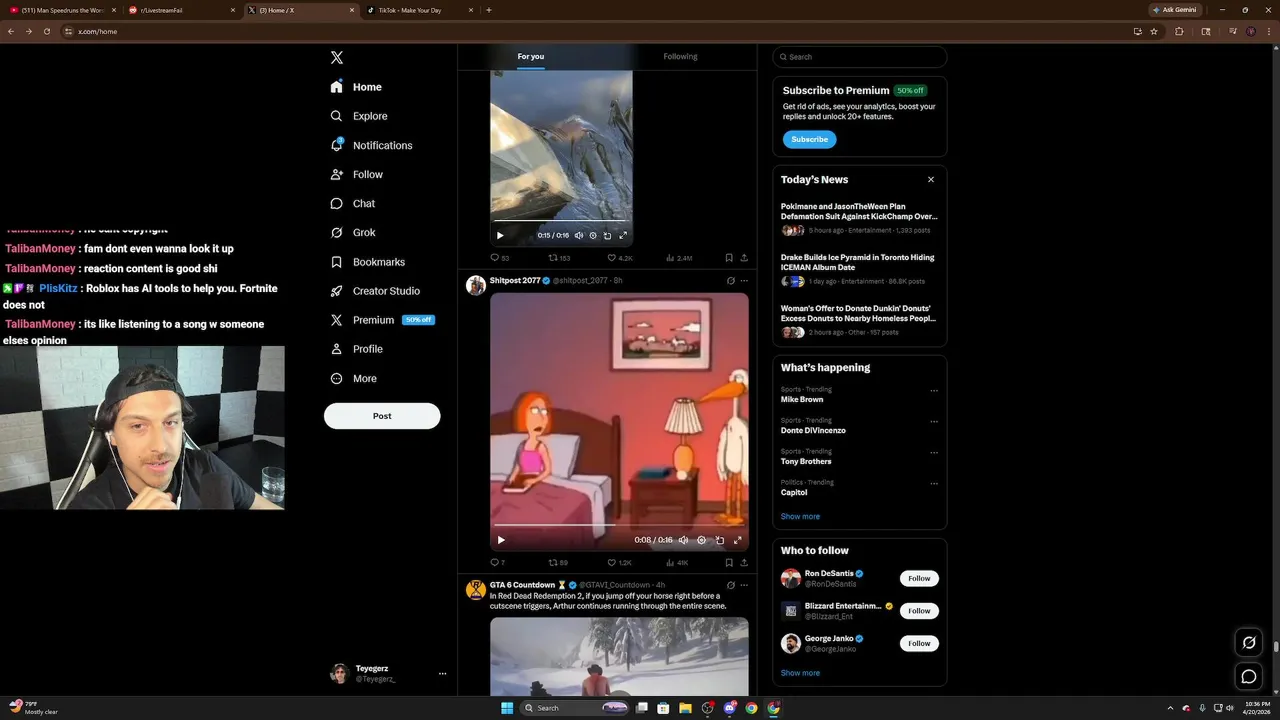Open Notifications in X sidebar

click(x=371, y=145)
